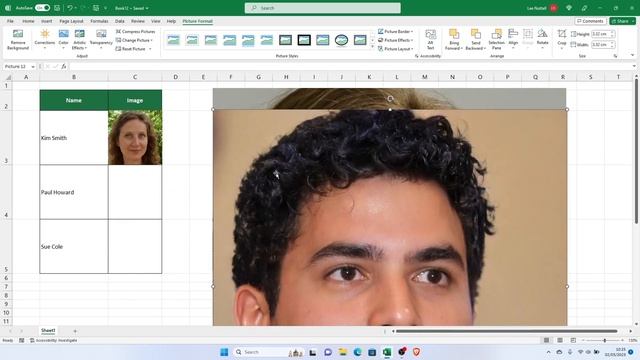Apply the oval picture style
The image size is (640, 360).
click(x=341, y=40)
